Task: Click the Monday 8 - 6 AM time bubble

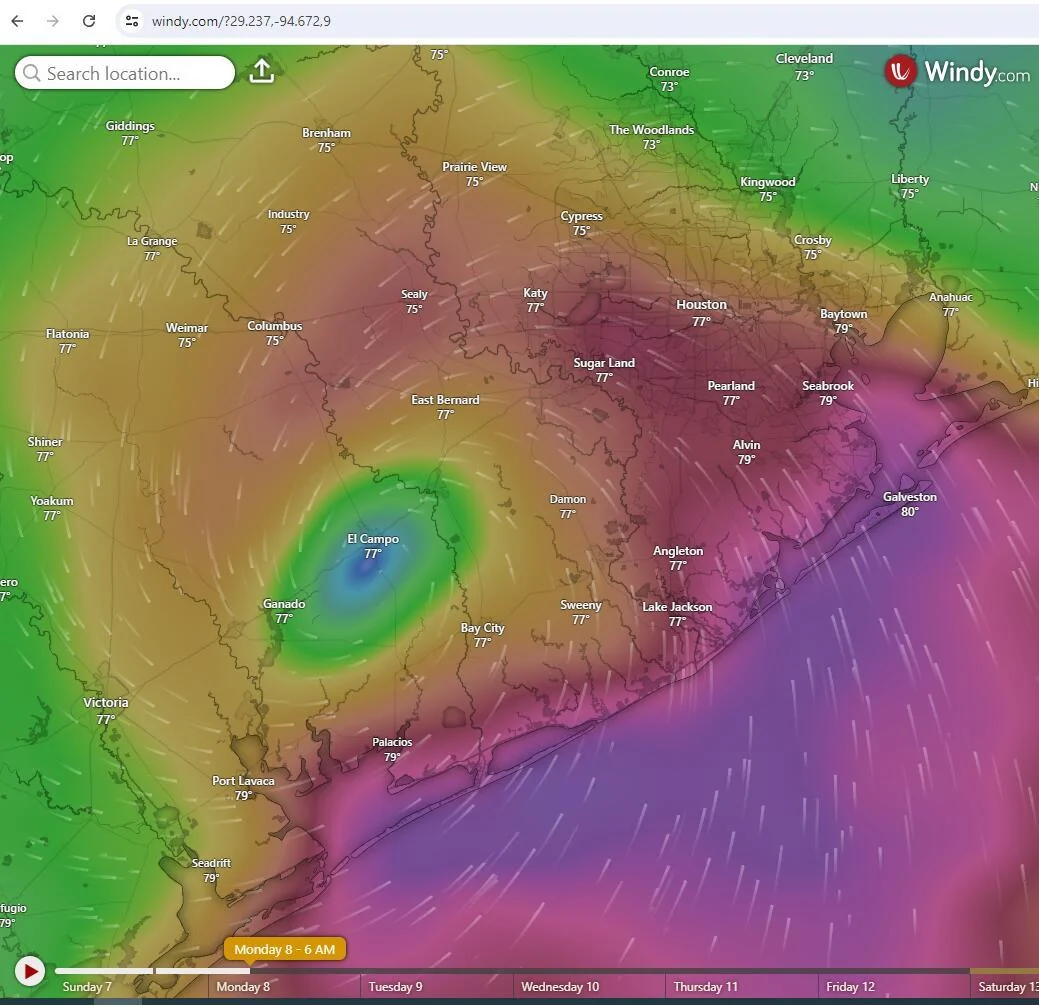Action: pos(284,948)
